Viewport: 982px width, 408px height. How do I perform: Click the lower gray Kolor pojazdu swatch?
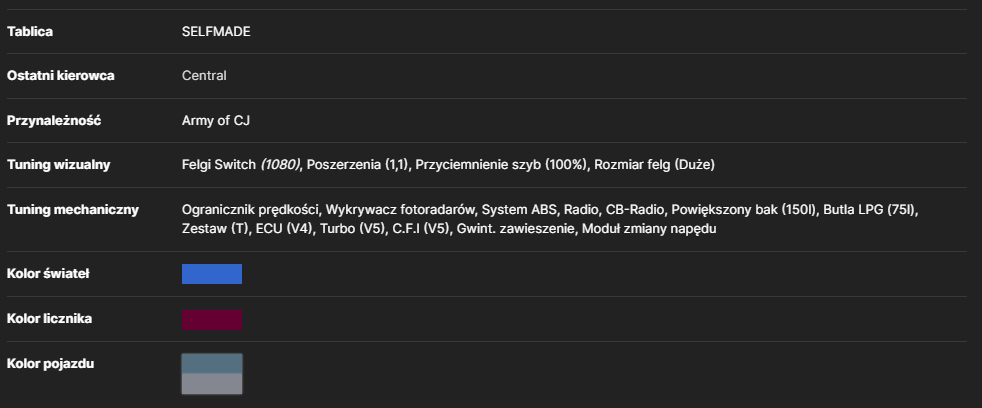[212, 384]
